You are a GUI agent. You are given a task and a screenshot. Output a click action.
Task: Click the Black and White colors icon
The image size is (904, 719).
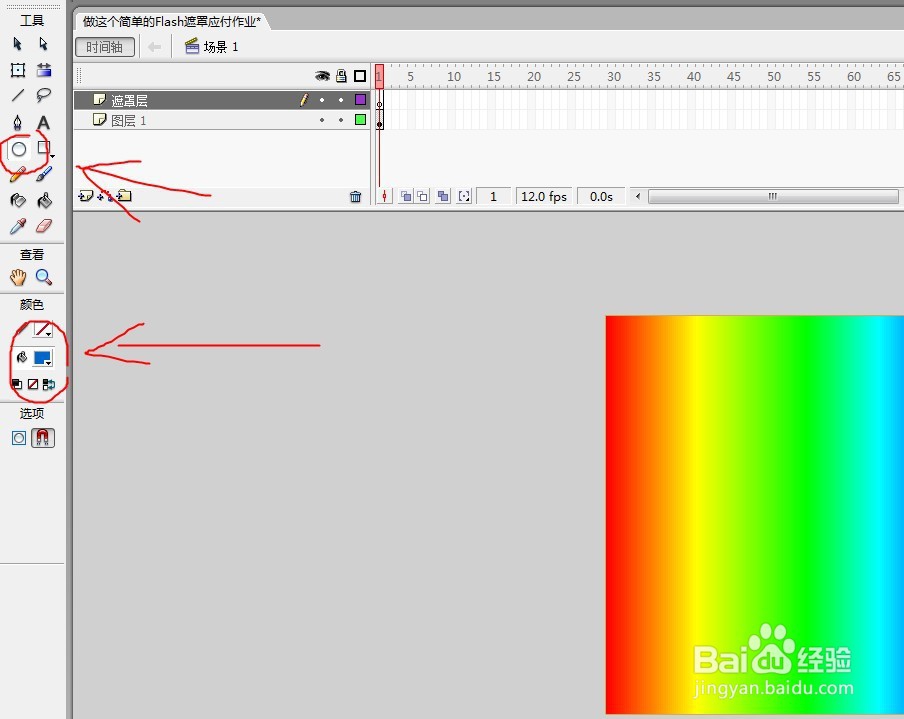click(17, 384)
